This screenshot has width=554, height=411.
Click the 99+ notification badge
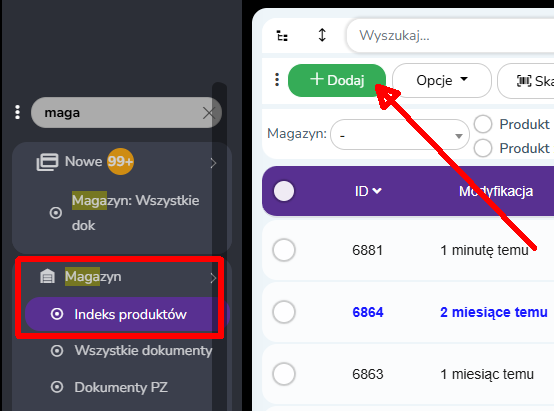click(120, 162)
